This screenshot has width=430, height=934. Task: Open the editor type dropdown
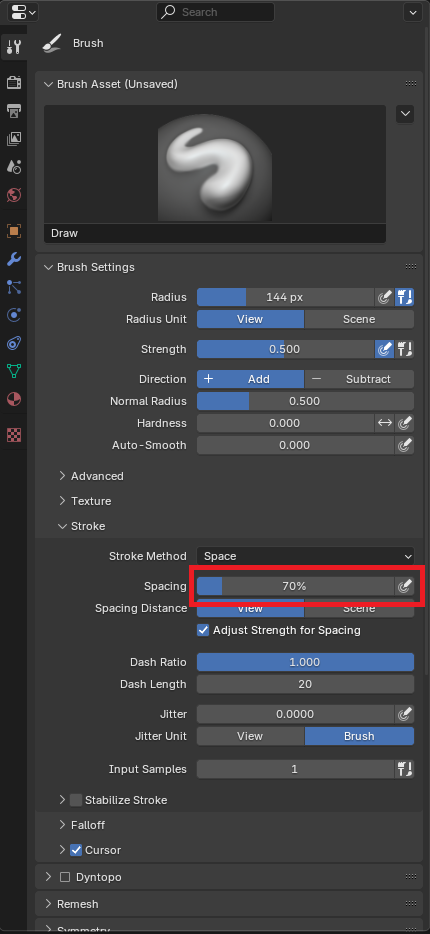point(21,12)
